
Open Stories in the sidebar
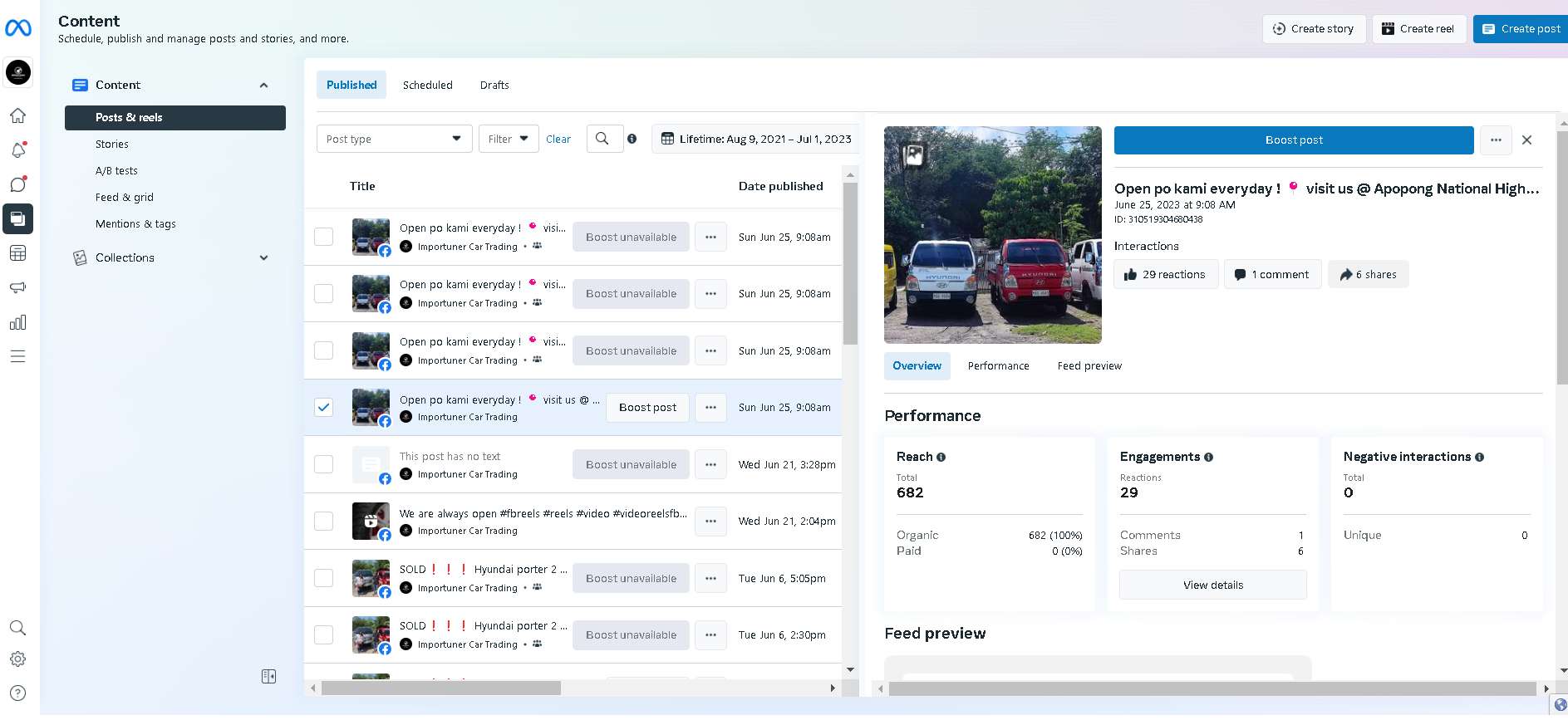coord(112,144)
